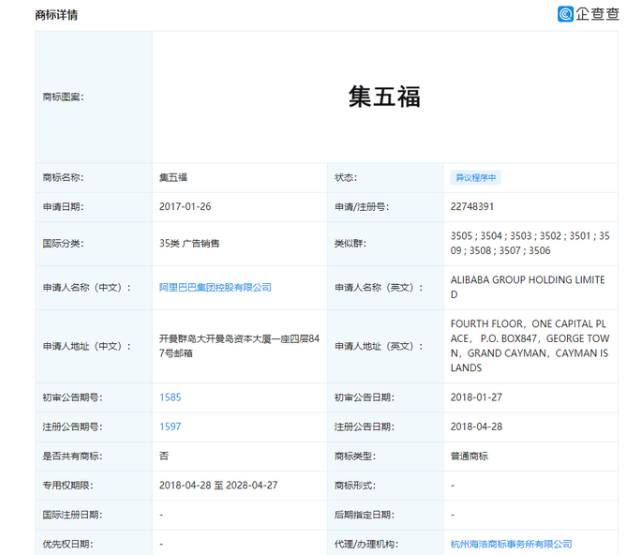
Task: Click the 状态 label
Action: (346, 177)
